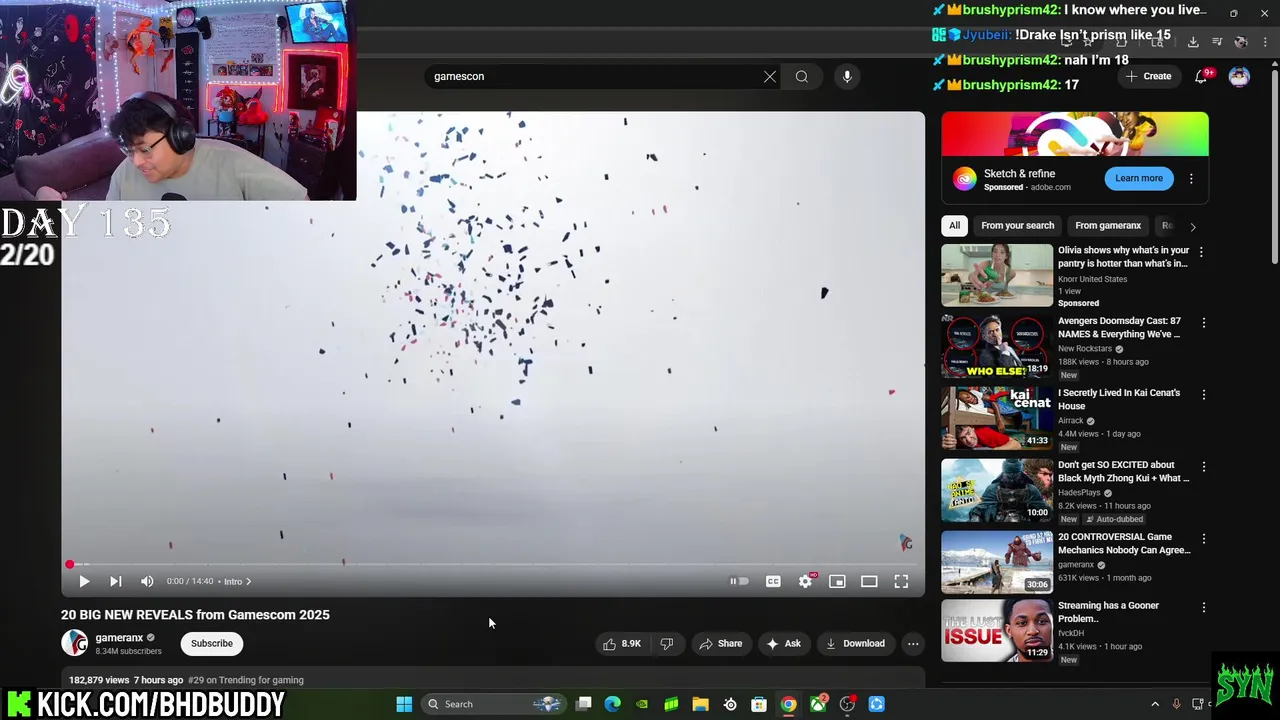The image size is (1280, 720).
Task: Click the tray microphone icon
Action: [x=1176, y=704]
